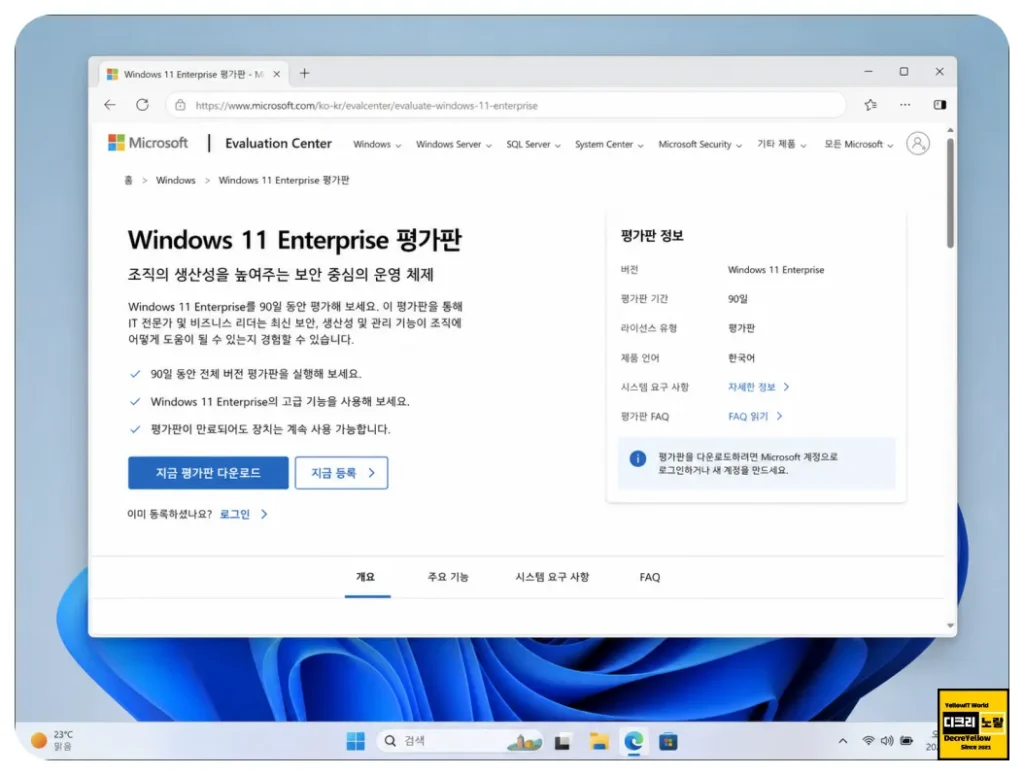Expand the System Center dropdown

[609, 144]
